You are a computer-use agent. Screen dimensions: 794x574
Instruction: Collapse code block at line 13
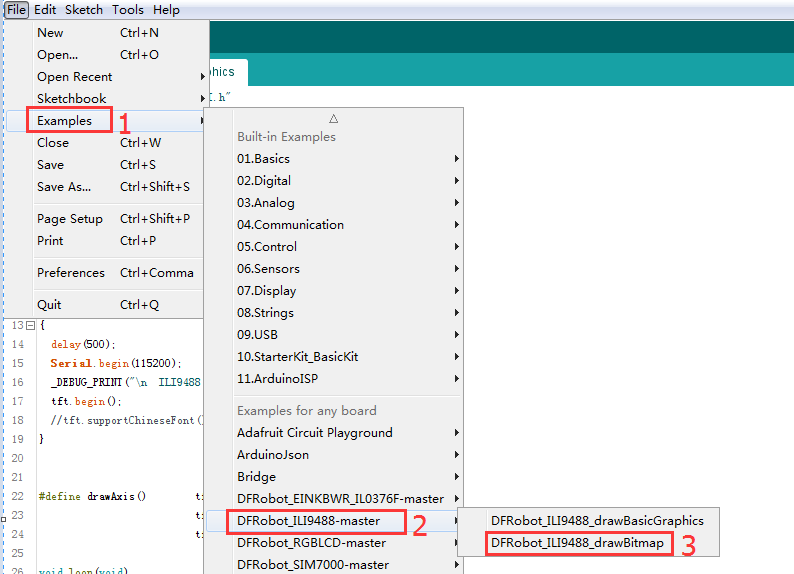(x=30, y=325)
